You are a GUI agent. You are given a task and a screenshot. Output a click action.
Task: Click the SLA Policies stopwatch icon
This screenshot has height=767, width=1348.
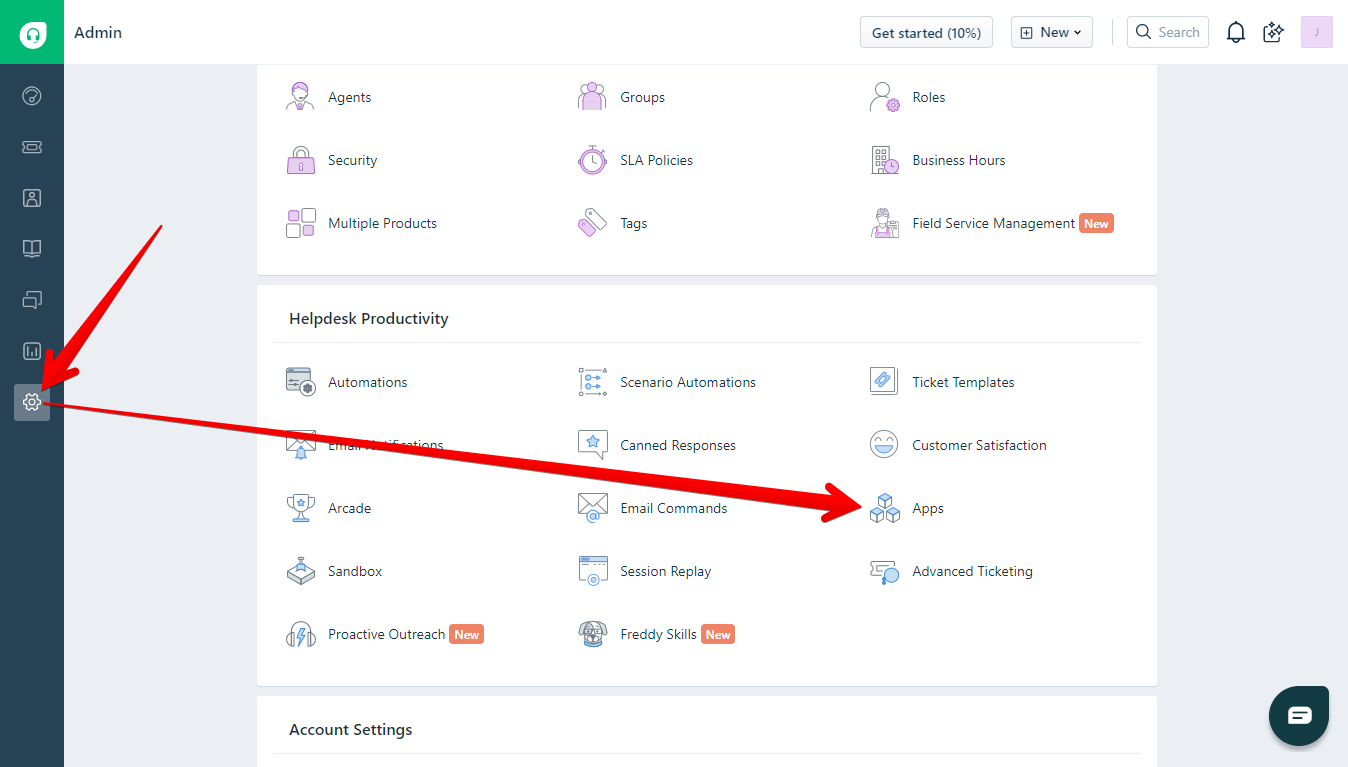click(x=592, y=160)
